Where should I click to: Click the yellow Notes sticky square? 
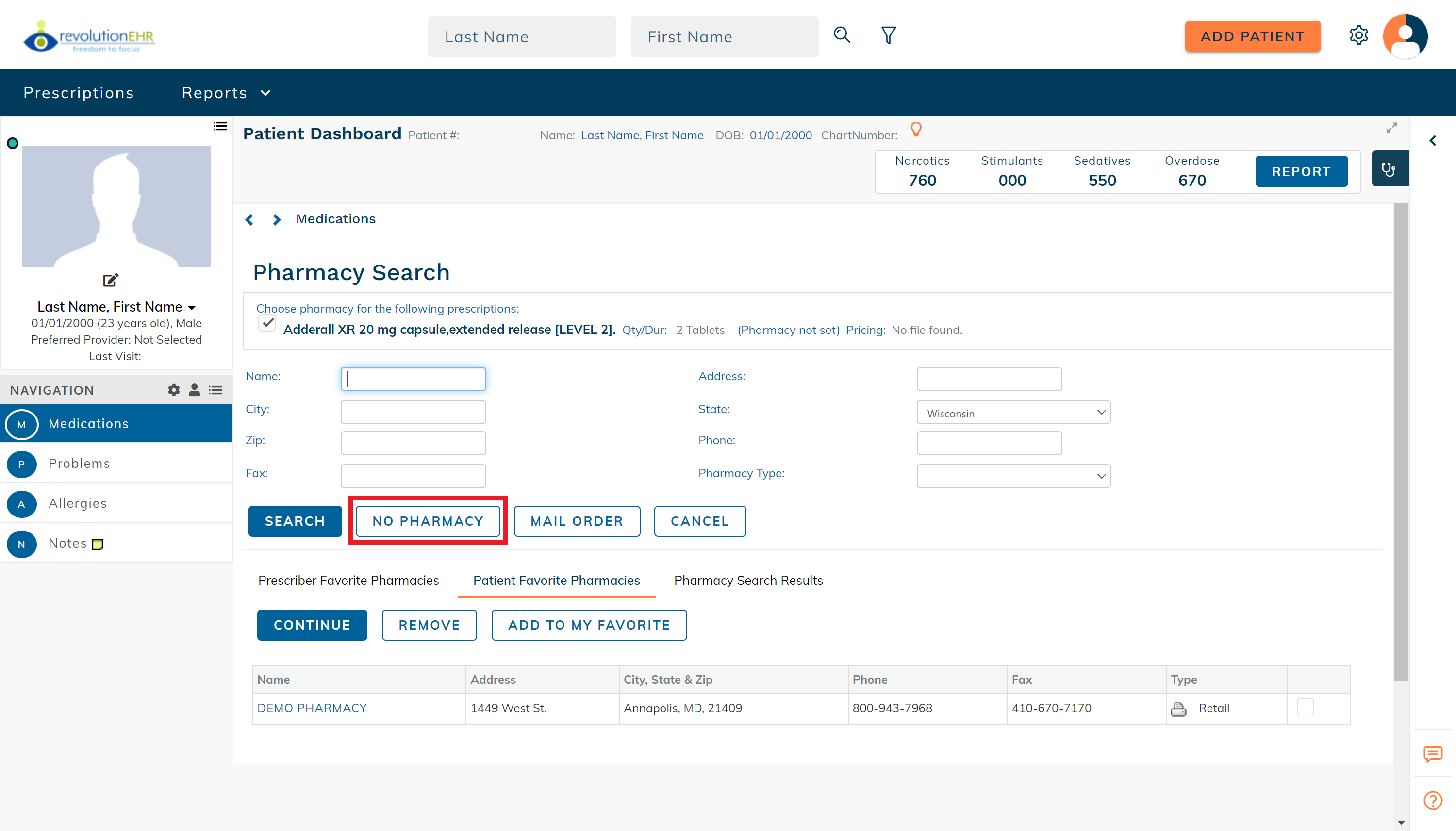point(98,545)
